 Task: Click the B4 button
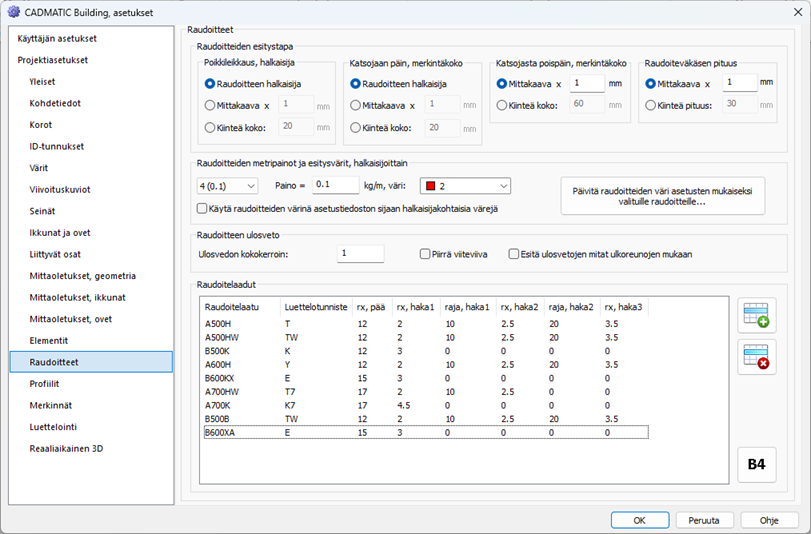point(756,465)
